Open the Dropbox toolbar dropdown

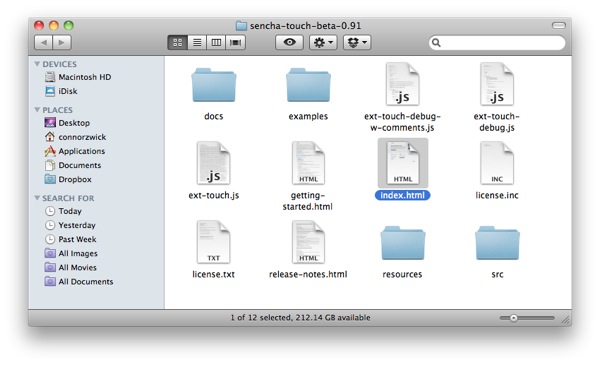click(x=357, y=42)
